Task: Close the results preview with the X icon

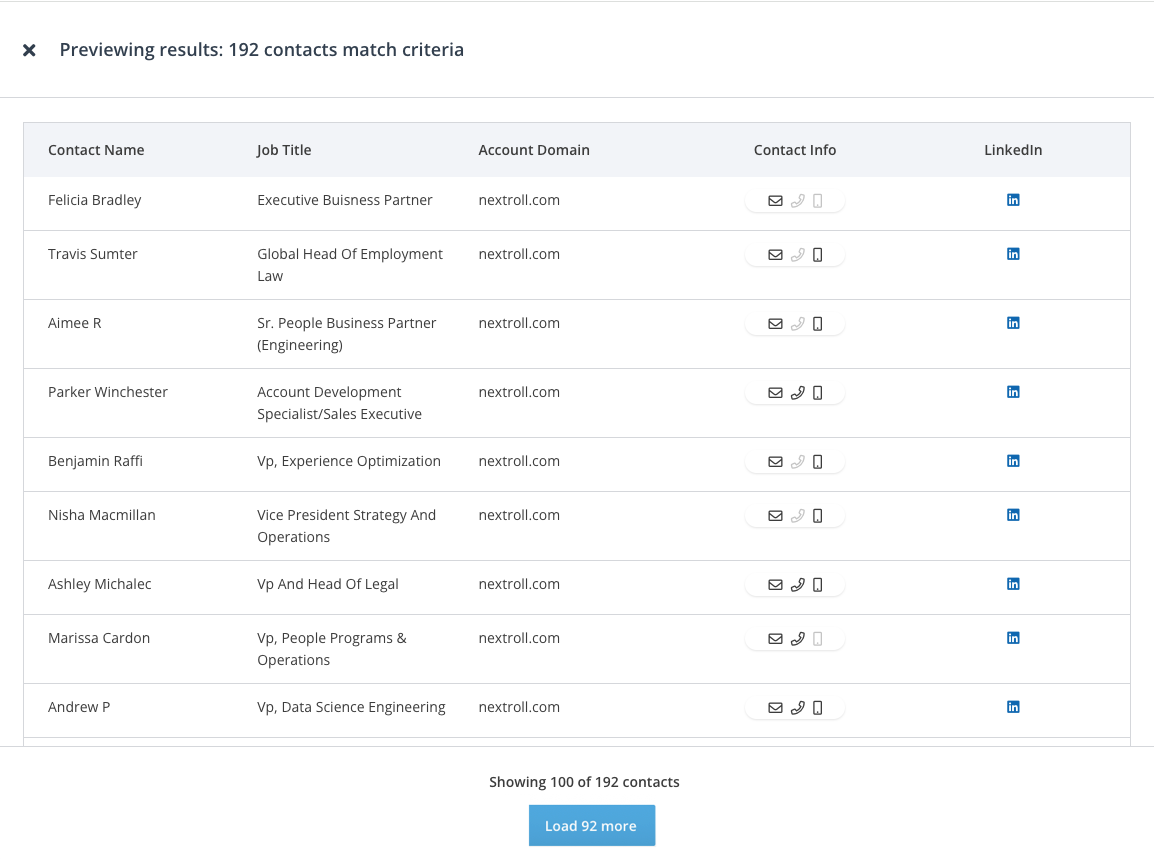Action: click(x=29, y=50)
